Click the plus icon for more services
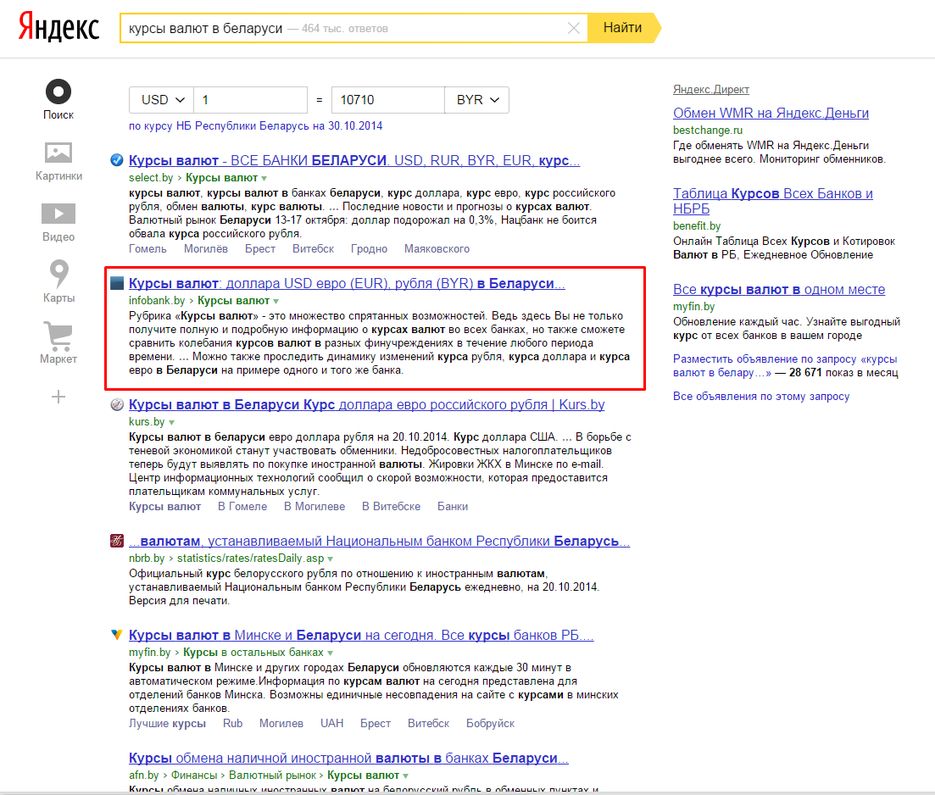 tap(58, 397)
